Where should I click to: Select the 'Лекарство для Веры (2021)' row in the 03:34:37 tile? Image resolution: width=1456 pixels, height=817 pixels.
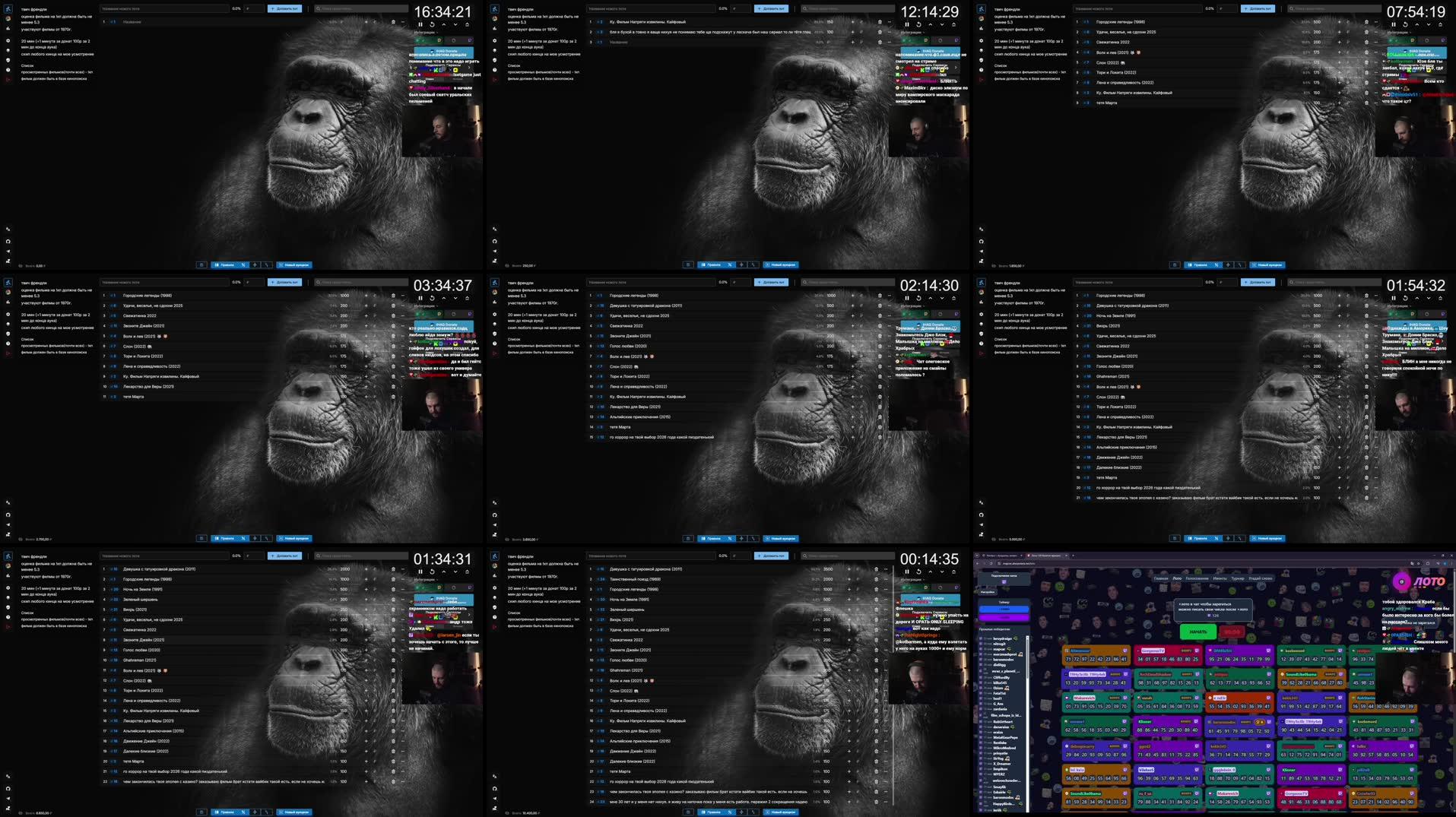point(252,386)
